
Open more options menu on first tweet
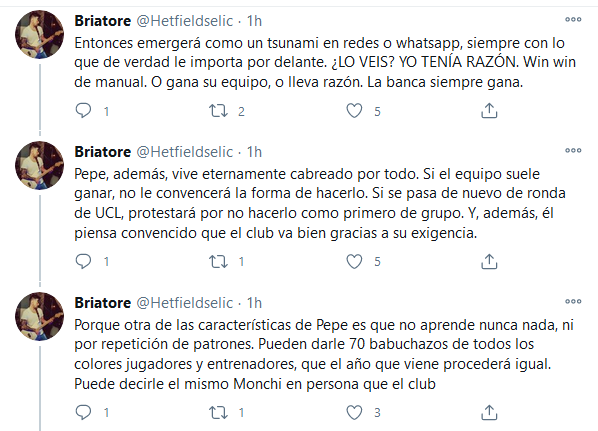point(573,19)
